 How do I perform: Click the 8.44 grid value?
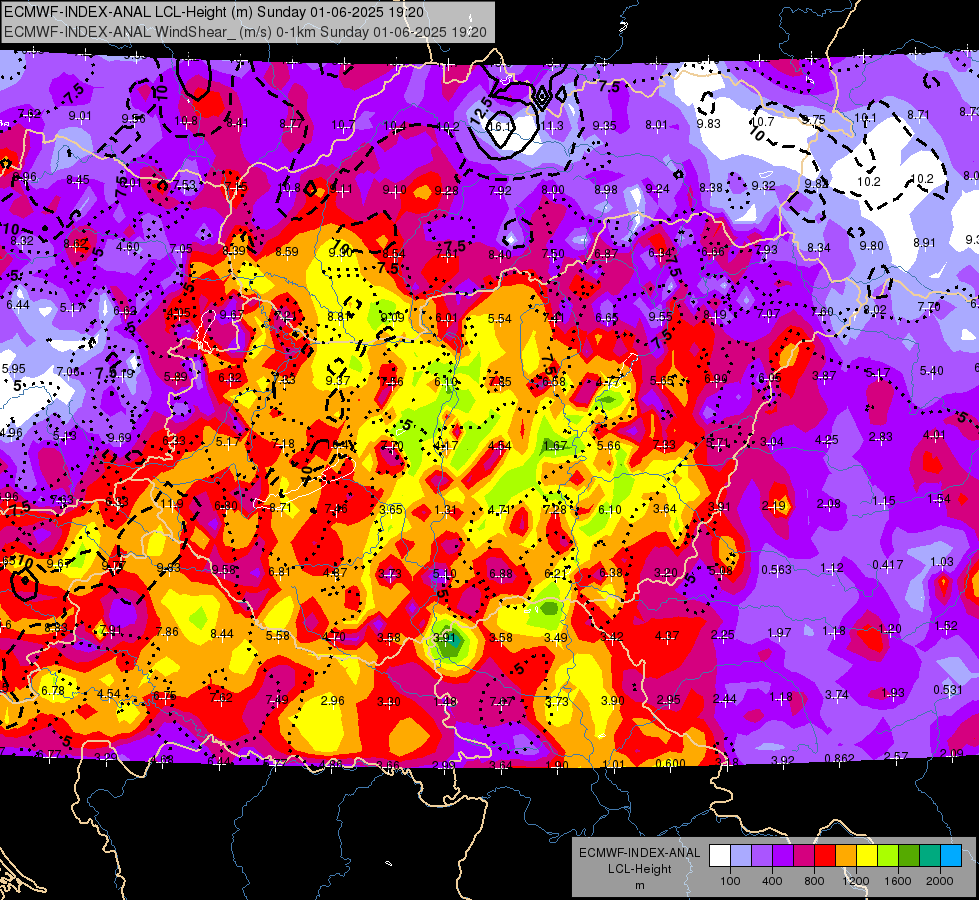click(222, 634)
